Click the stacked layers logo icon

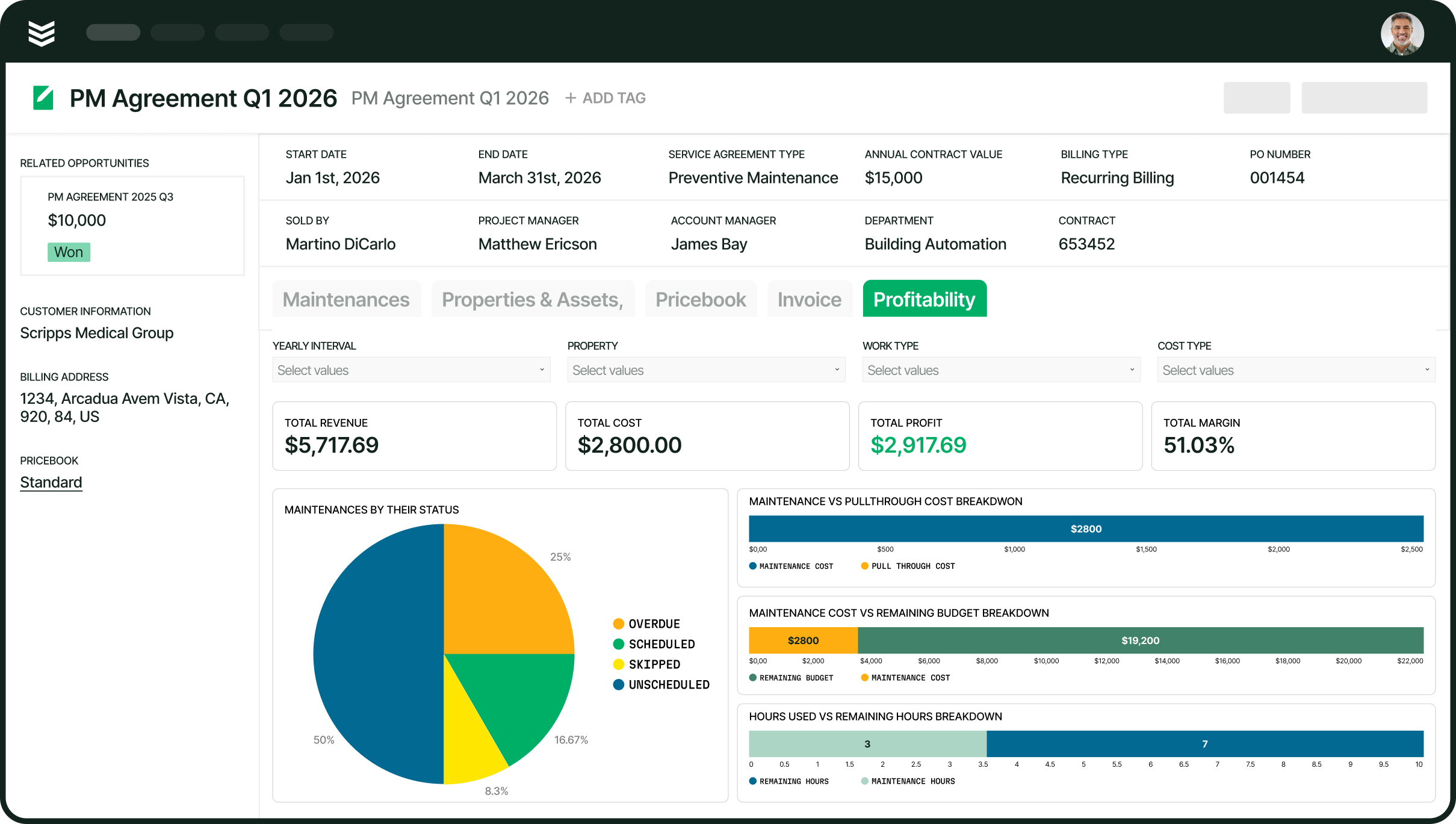pyautogui.click(x=42, y=33)
